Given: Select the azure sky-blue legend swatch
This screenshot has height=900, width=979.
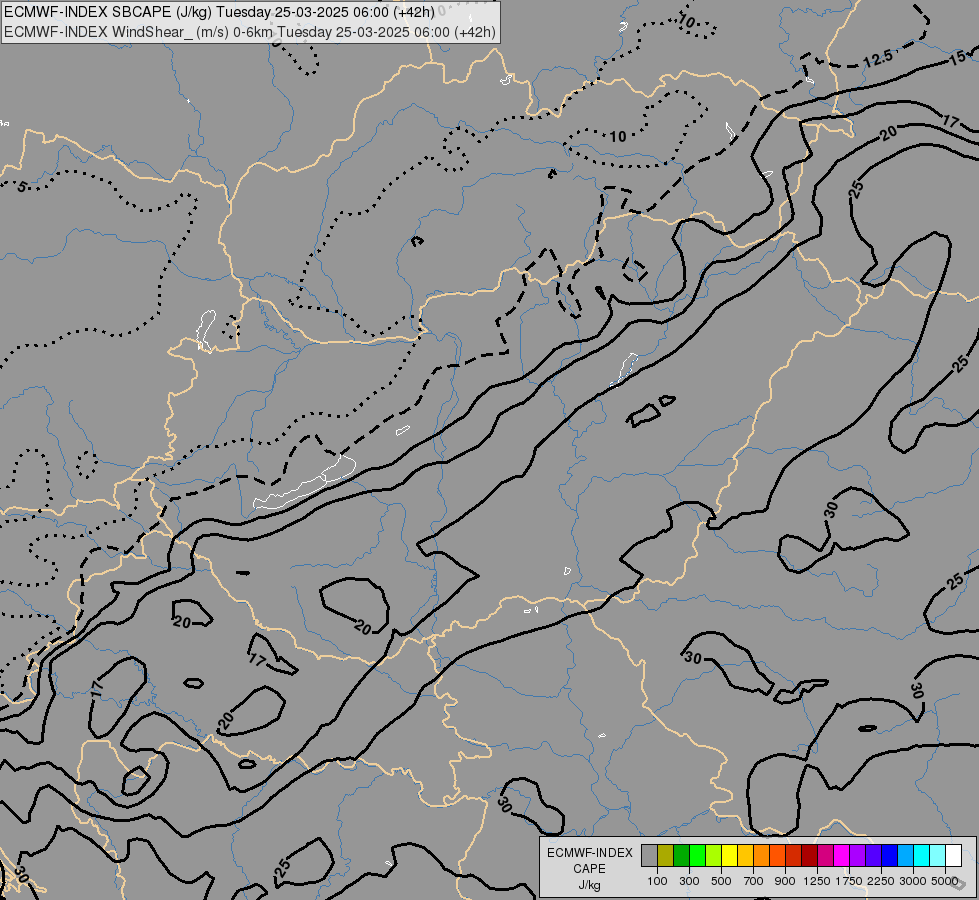Looking at the screenshot, I should [x=906, y=855].
